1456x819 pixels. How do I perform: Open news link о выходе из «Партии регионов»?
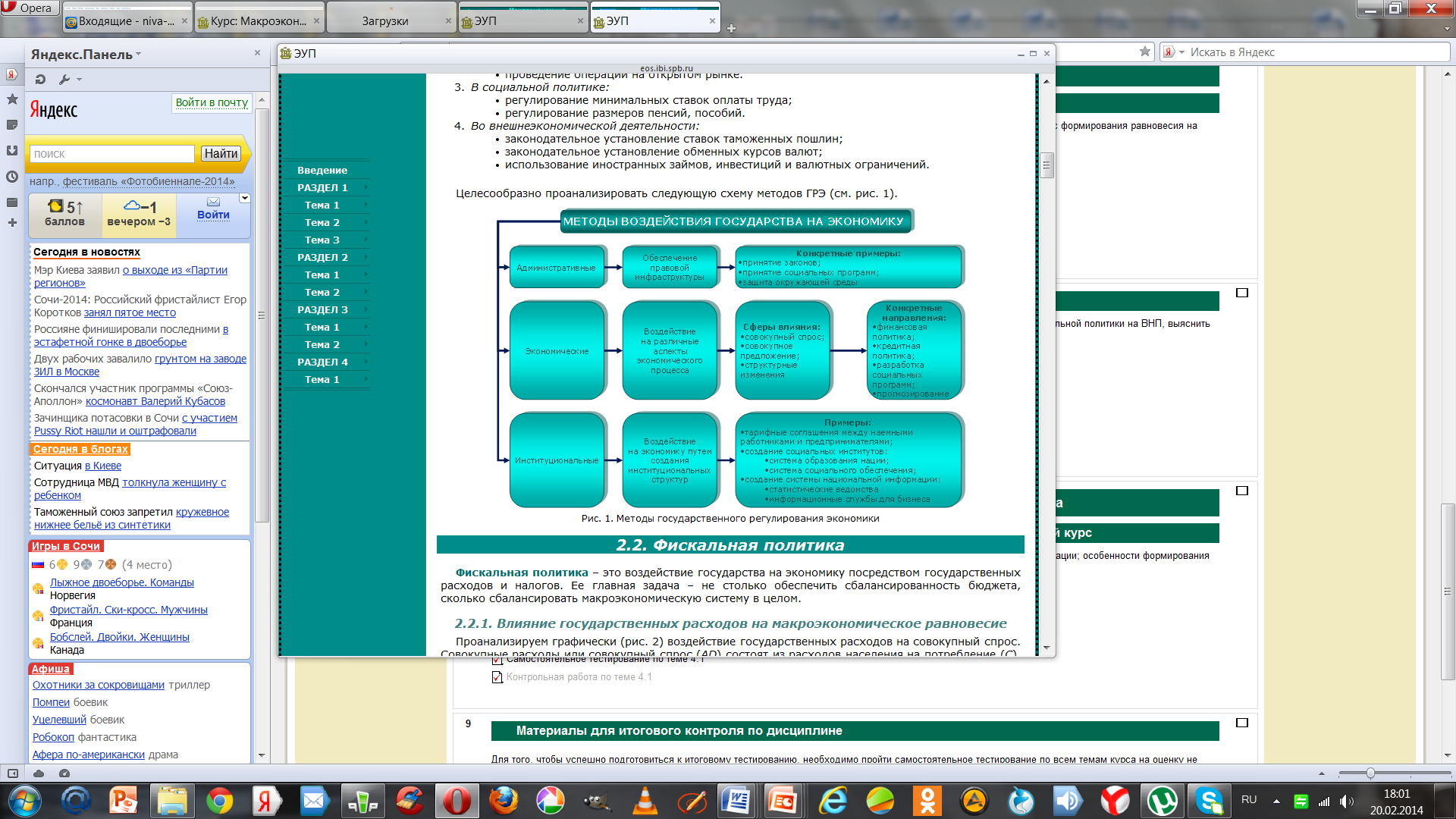(x=131, y=276)
